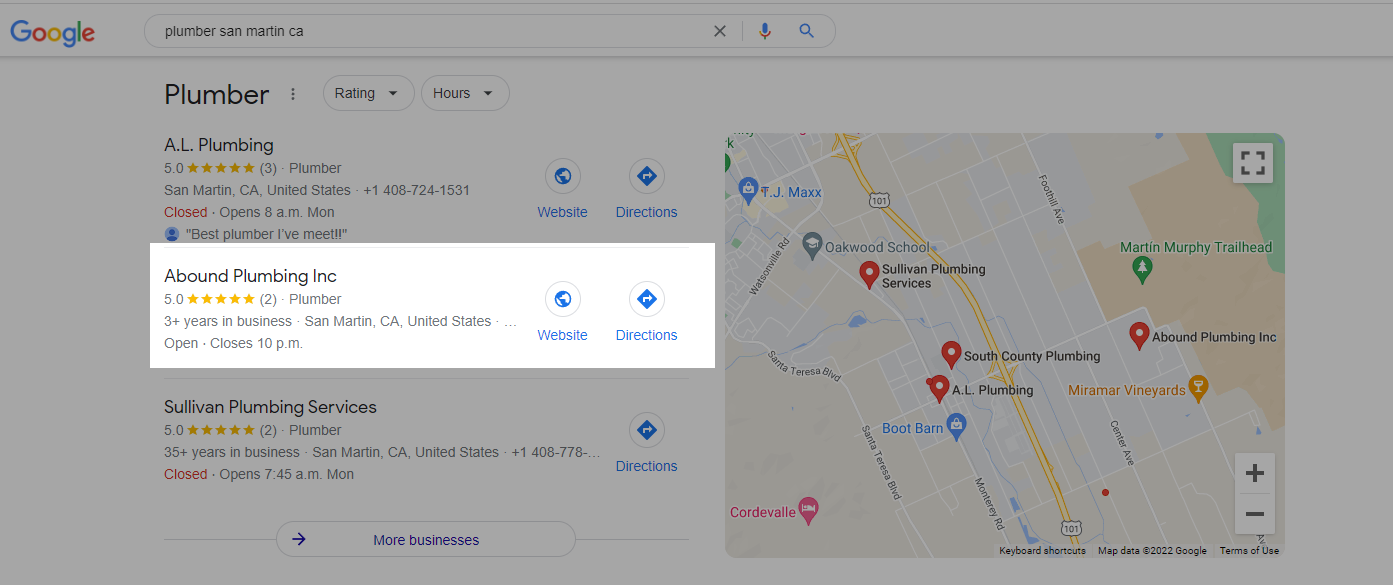This screenshot has width=1393, height=585.
Task: Click Directions link text for Sullivan Plumbing Services
Action: click(647, 466)
